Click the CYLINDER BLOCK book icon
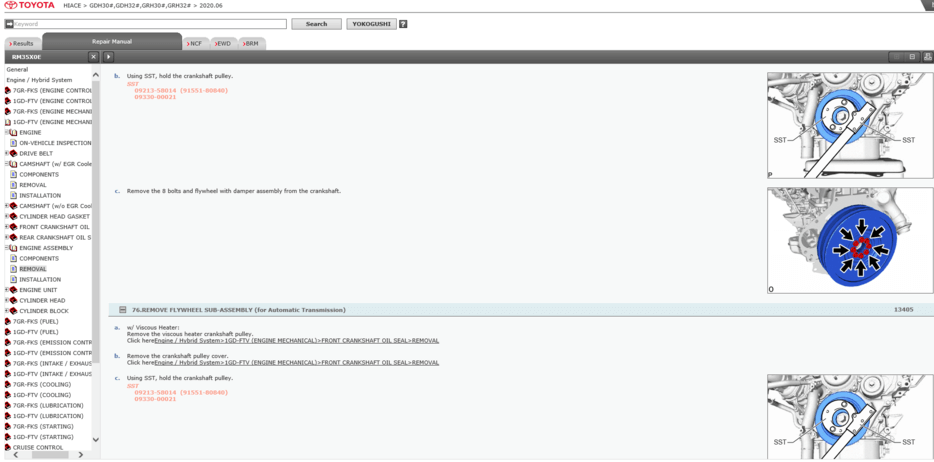This screenshot has width=934, height=462. click(x=13, y=311)
